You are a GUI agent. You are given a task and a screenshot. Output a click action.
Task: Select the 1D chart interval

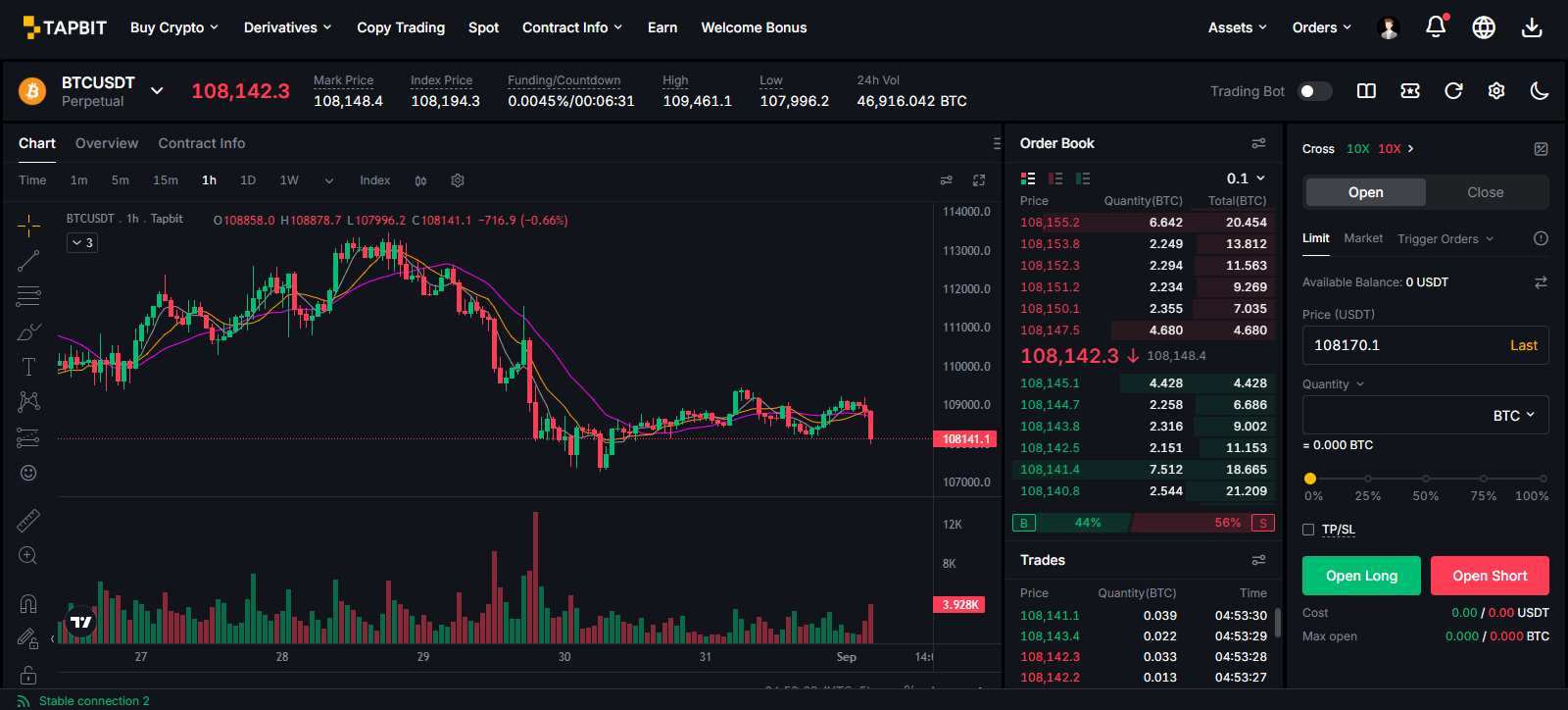tap(248, 180)
